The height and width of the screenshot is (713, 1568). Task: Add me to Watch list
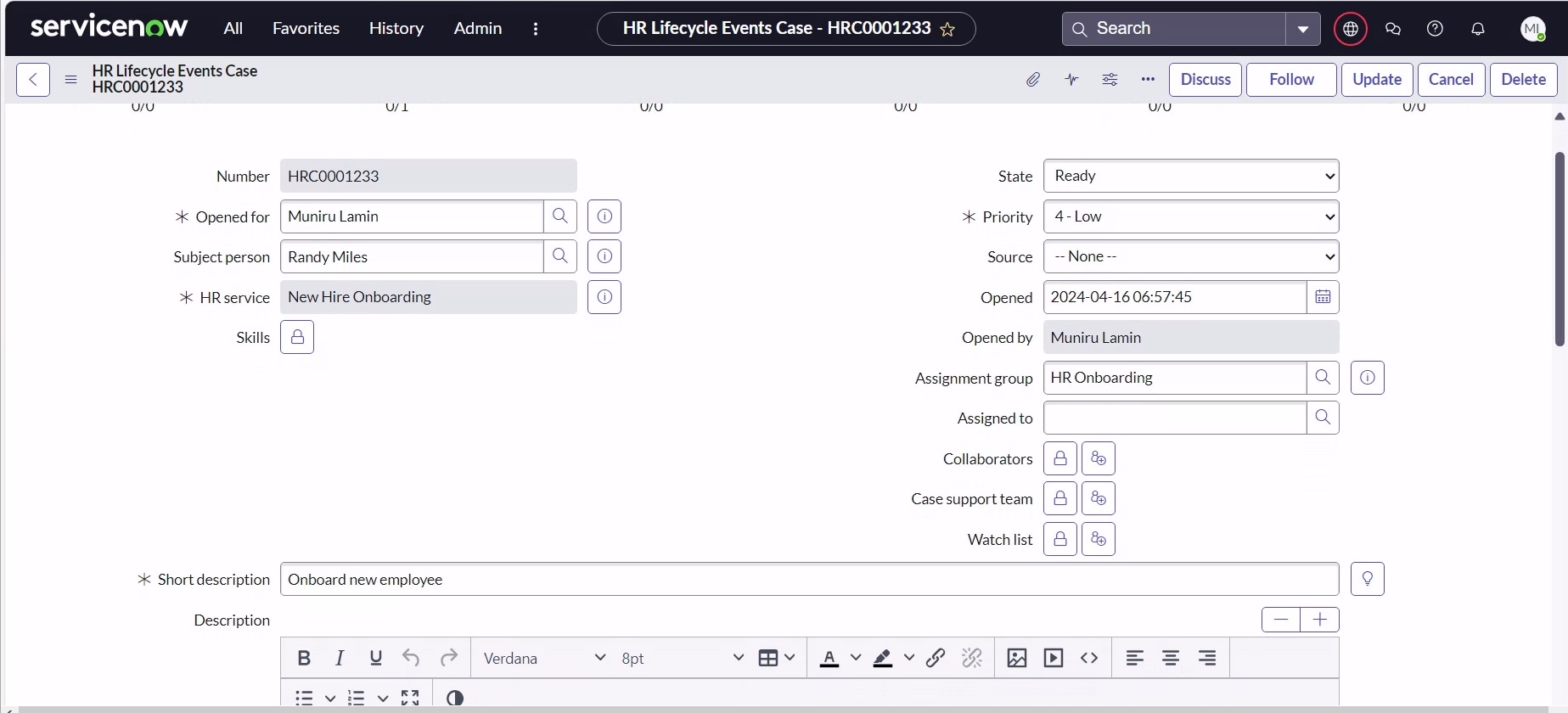[x=1099, y=539]
